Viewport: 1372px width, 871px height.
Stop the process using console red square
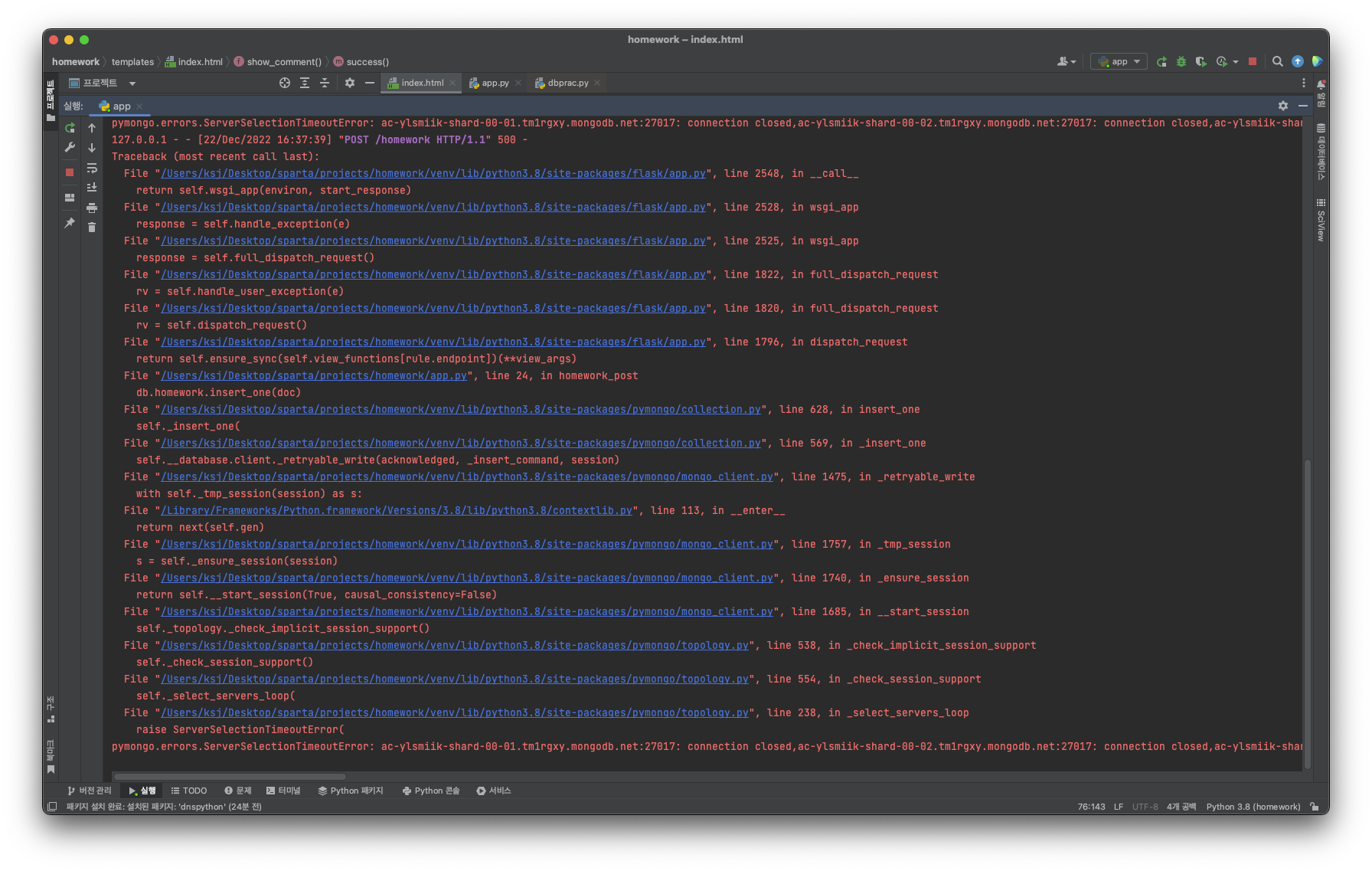(x=70, y=172)
